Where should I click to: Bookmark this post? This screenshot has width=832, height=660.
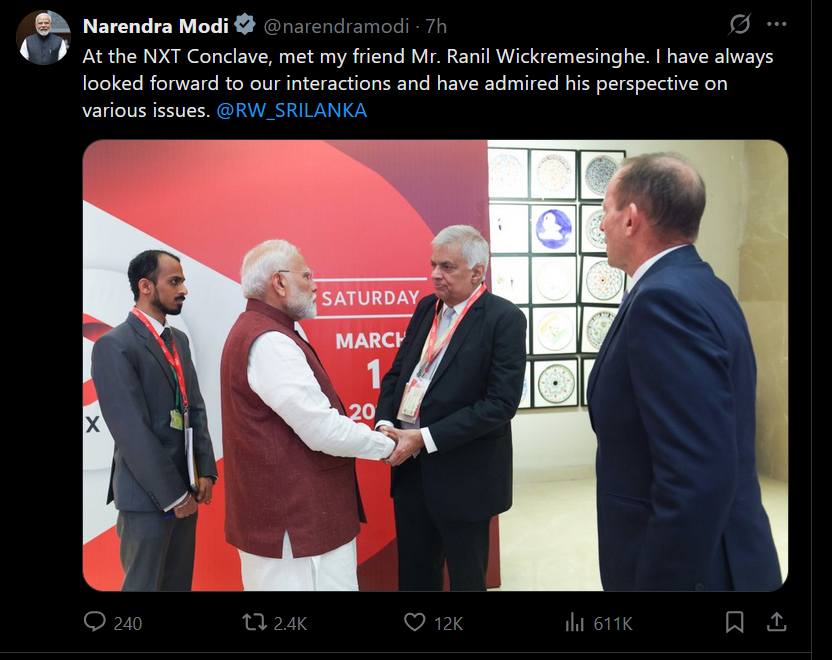click(x=735, y=622)
